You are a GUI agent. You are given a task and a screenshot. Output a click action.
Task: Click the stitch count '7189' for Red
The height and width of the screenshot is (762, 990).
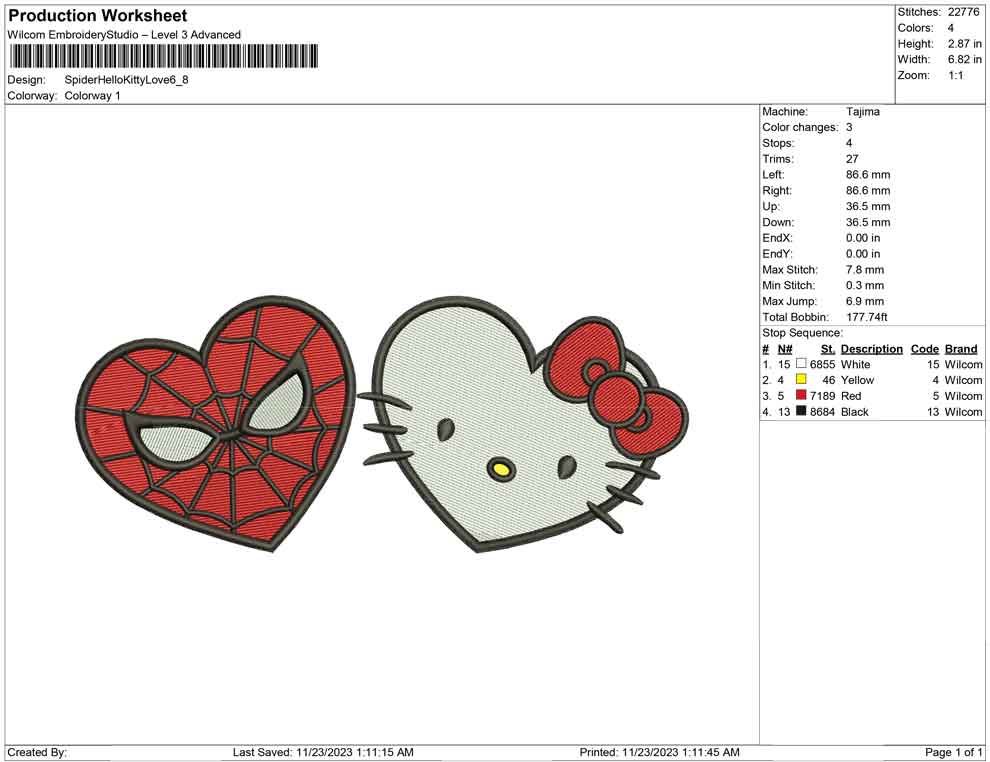pos(822,396)
